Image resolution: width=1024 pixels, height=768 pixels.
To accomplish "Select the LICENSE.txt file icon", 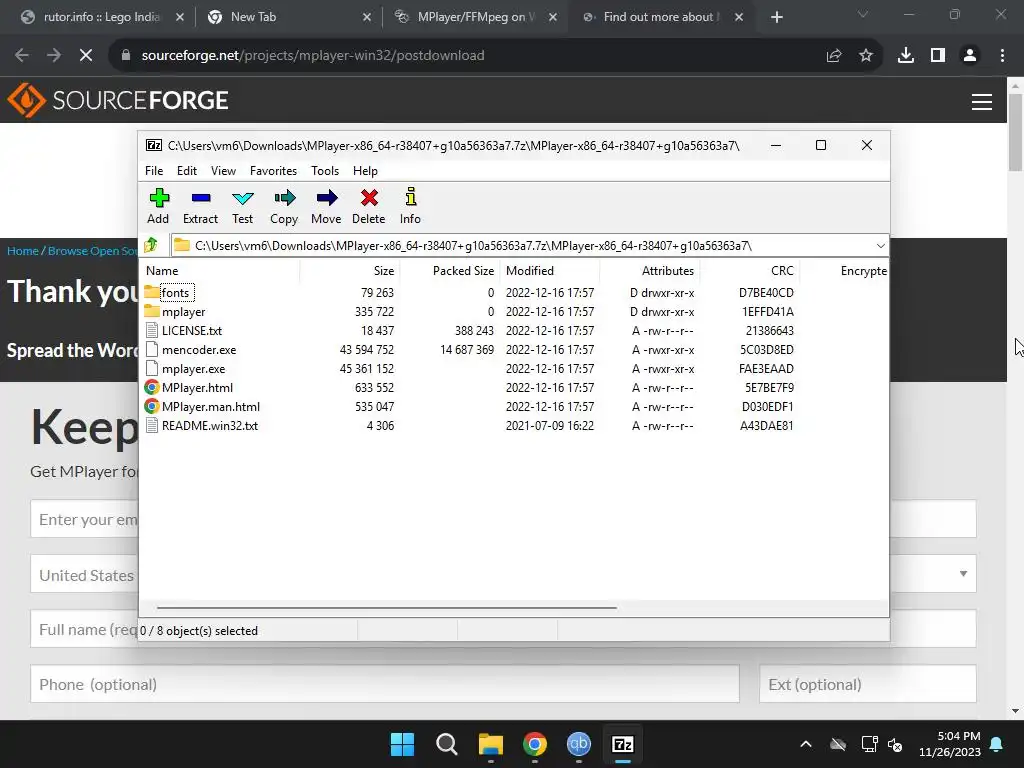I will [x=152, y=330].
